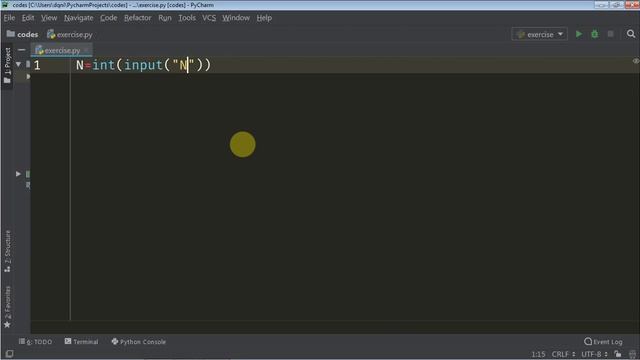Screen dimensions: 640x360
Task: Open the Code menu
Action: coord(109,18)
